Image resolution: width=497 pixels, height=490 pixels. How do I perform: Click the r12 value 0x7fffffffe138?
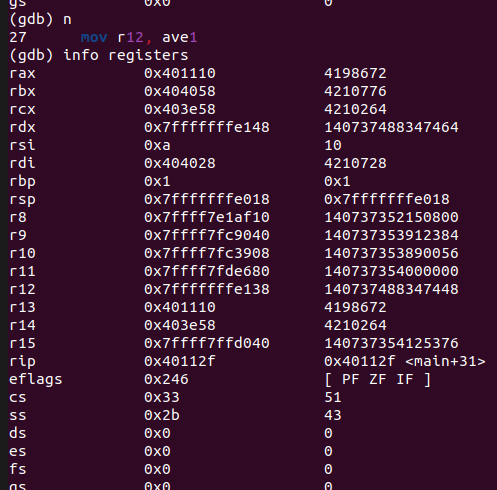(x=207, y=289)
